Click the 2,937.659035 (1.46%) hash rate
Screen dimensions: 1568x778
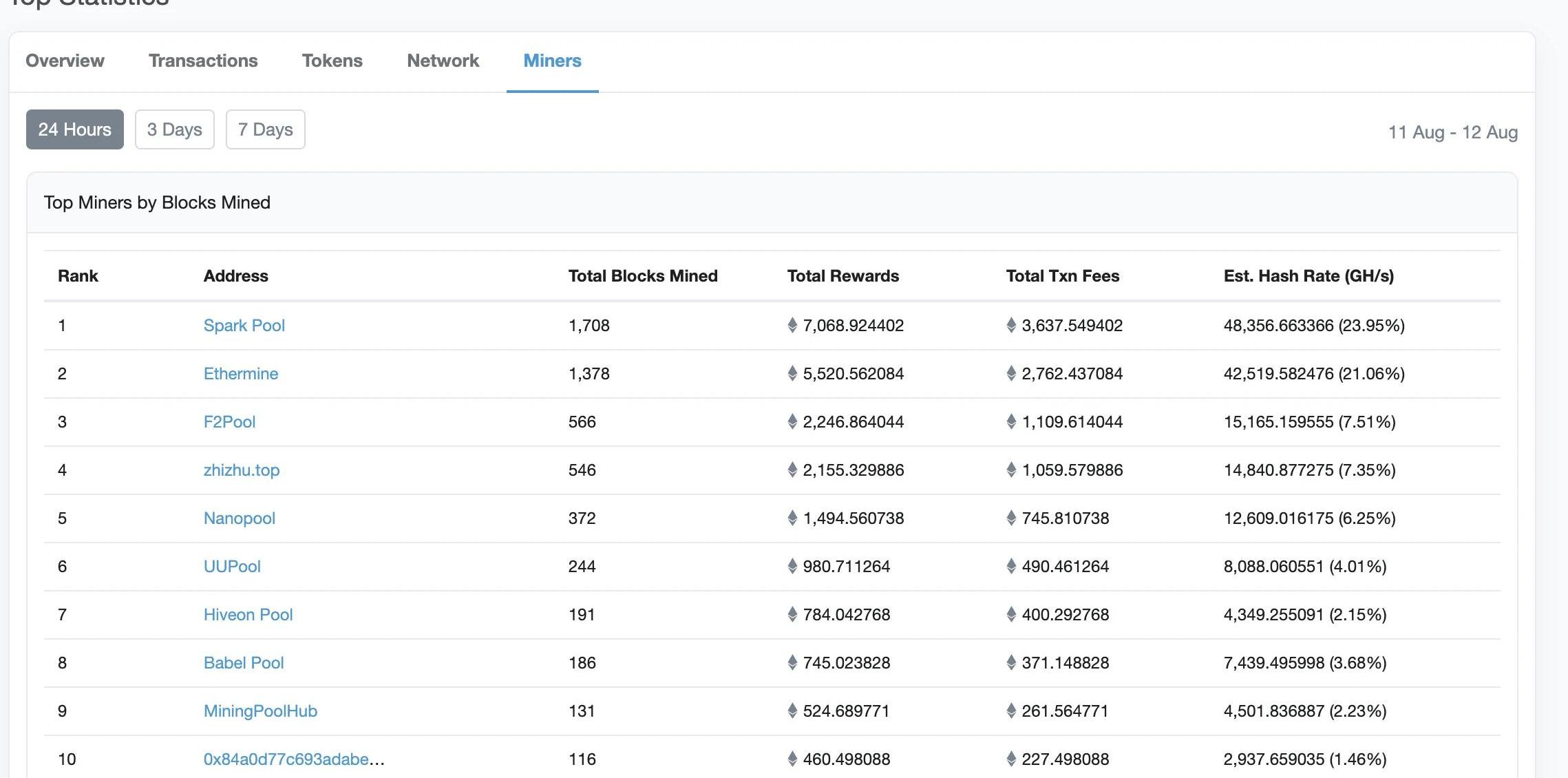click(x=1305, y=759)
